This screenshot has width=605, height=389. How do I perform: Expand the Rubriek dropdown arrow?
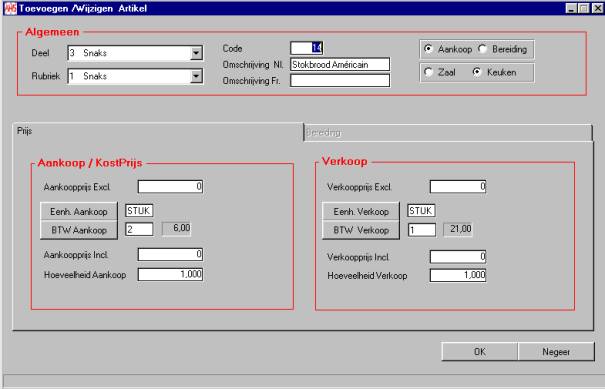[x=196, y=76]
